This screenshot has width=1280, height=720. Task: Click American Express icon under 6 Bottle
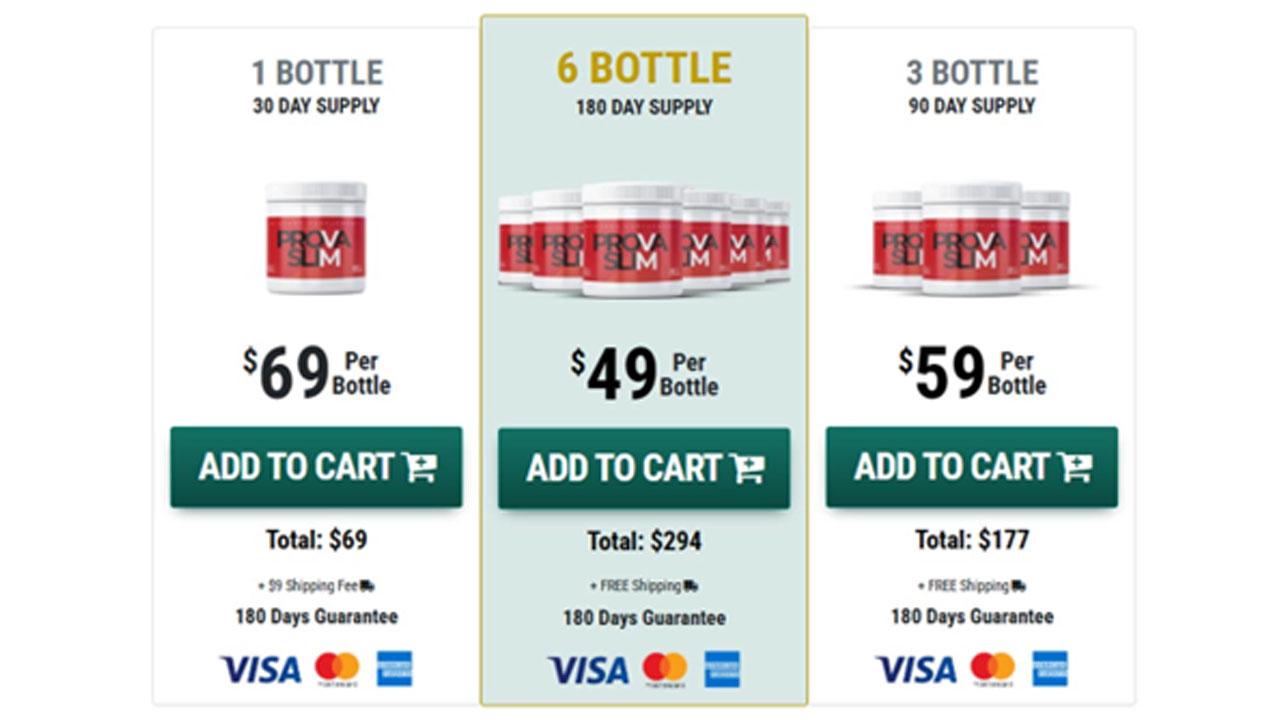point(722,668)
